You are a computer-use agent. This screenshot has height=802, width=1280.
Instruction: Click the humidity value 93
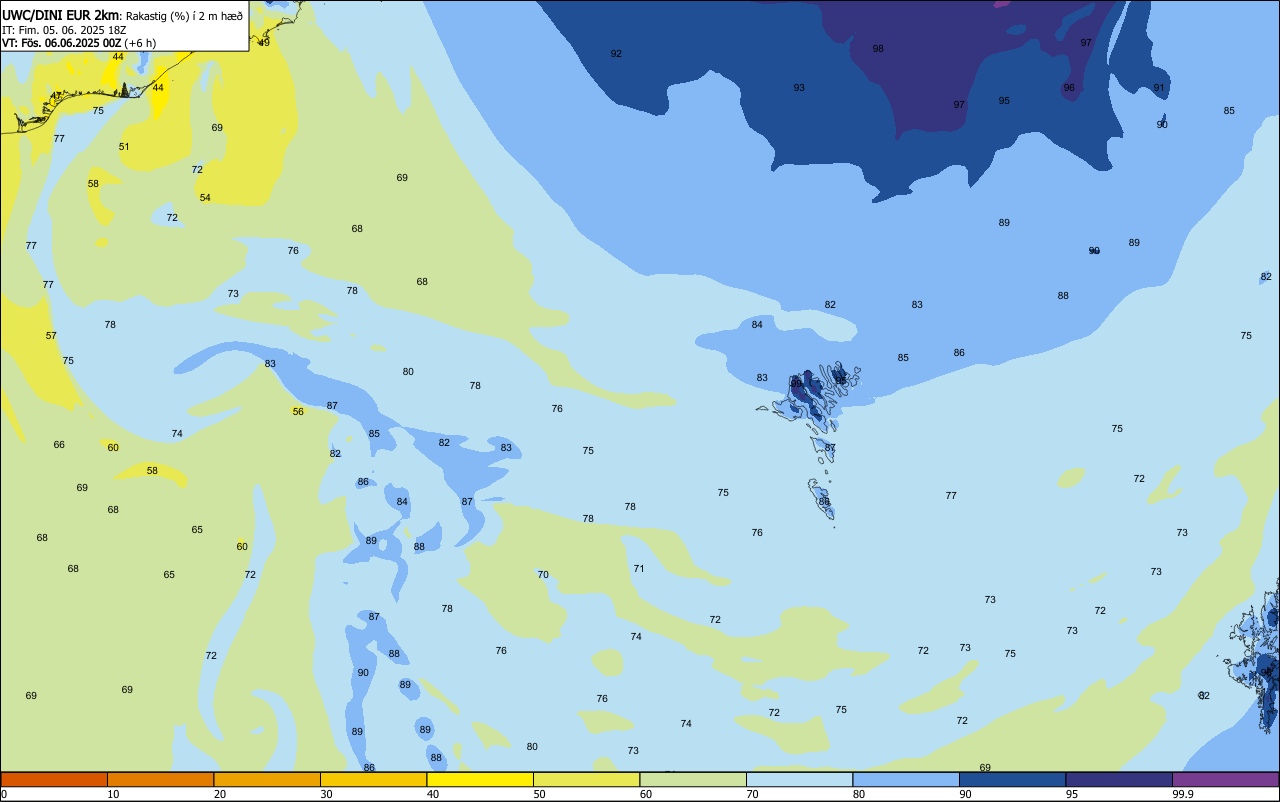tap(799, 88)
